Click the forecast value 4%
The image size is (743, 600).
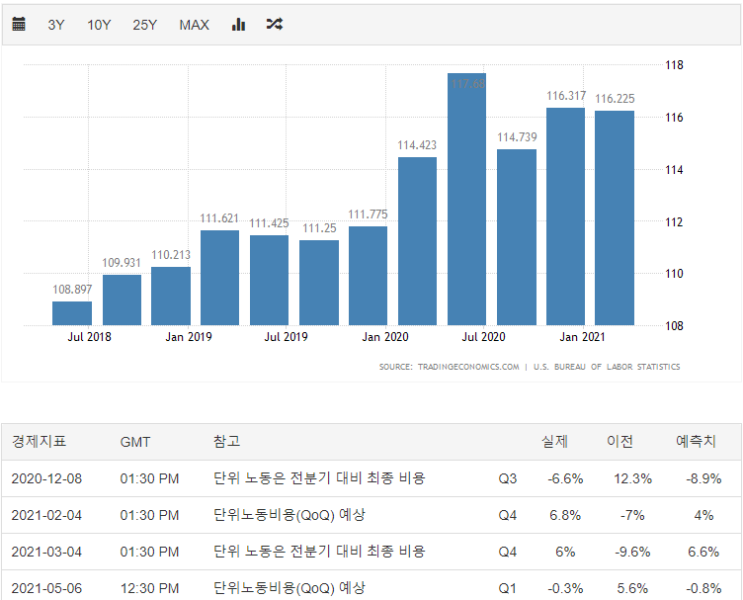[704, 515]
